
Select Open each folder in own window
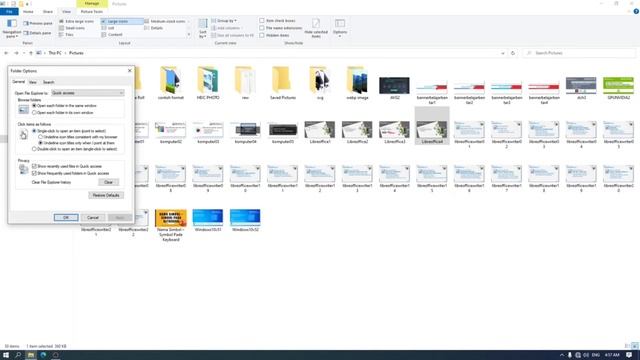[x=62, y=113]
